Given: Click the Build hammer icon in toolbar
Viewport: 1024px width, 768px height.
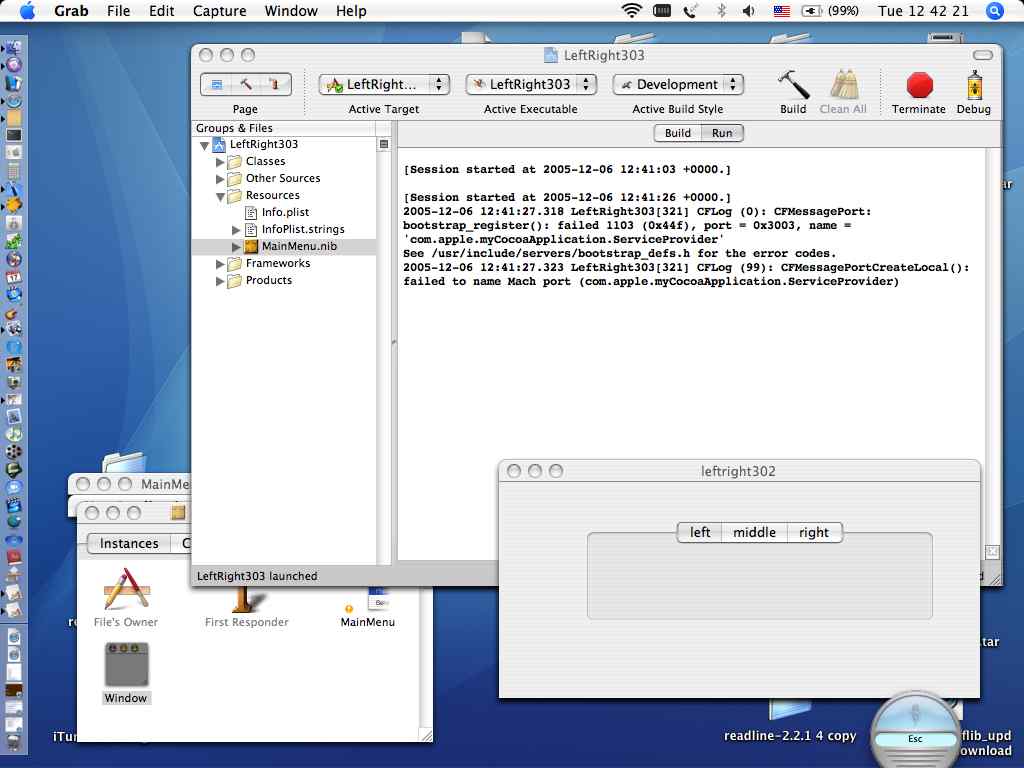Looking at the screenshot, I should point(793,85).
